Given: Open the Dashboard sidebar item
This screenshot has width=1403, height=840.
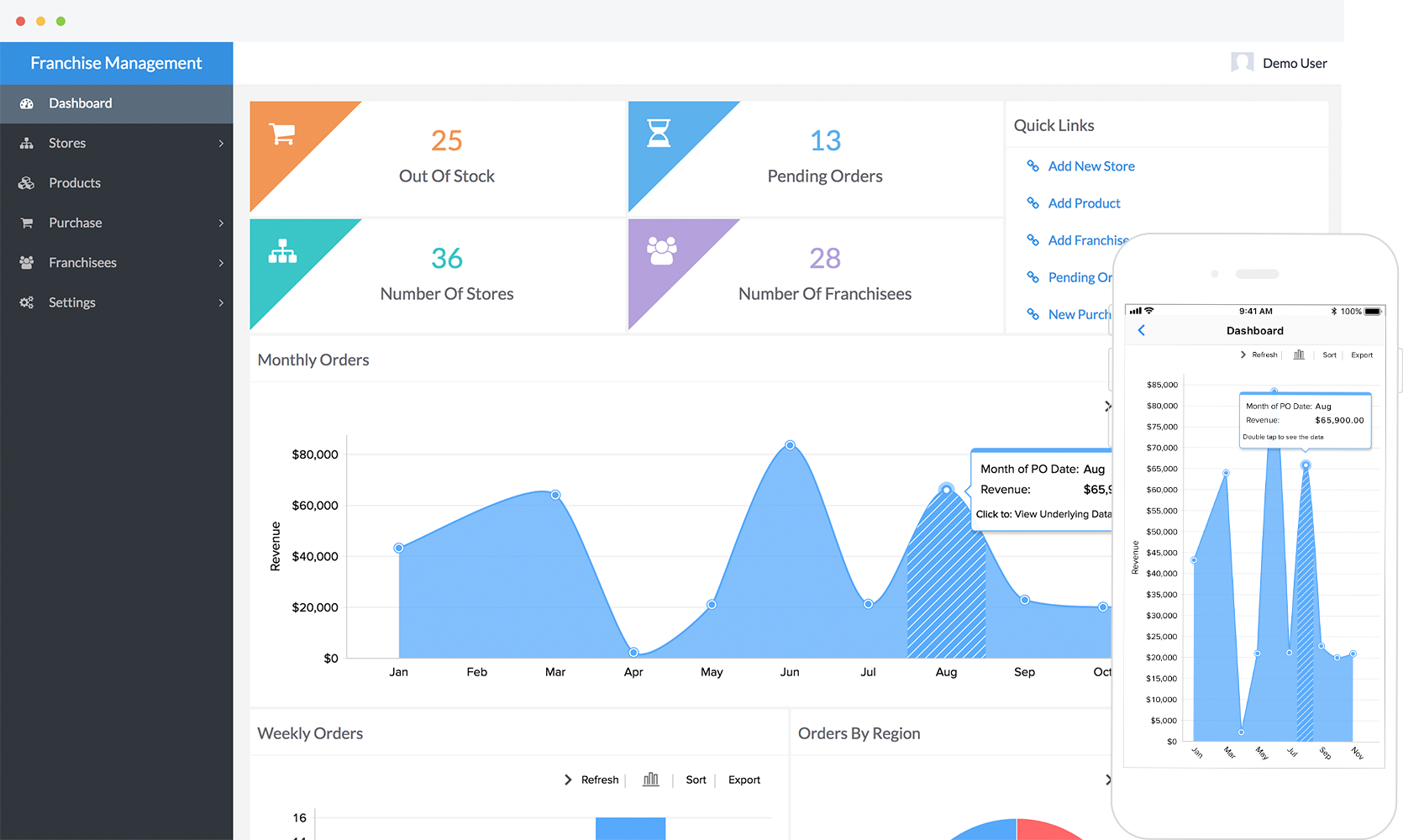Looking at the screenshot, I should click(116, 103).
